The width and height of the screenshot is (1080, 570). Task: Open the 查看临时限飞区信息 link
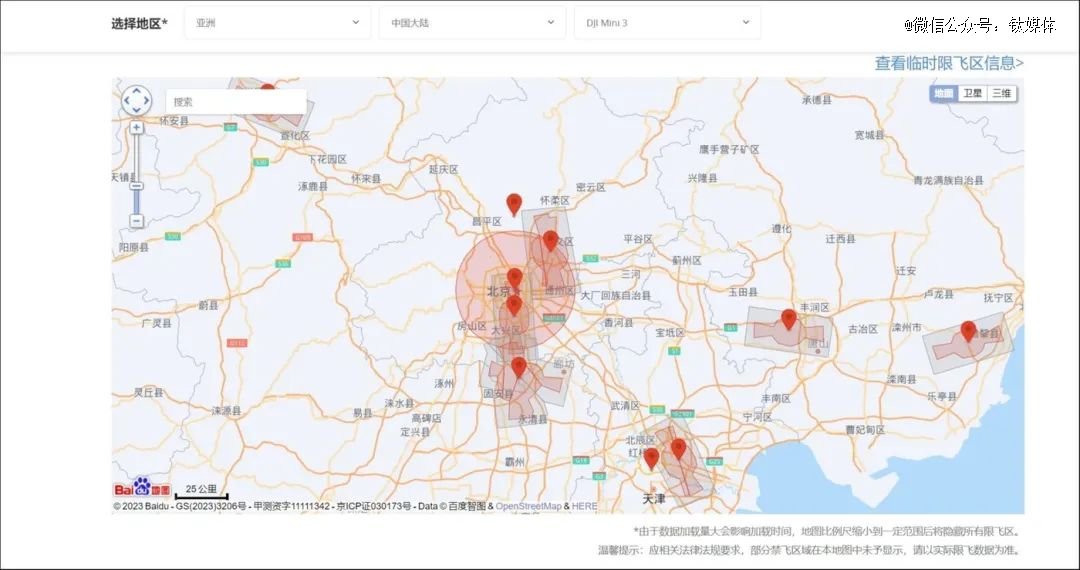pyautogui.click(x=949, y=63)
